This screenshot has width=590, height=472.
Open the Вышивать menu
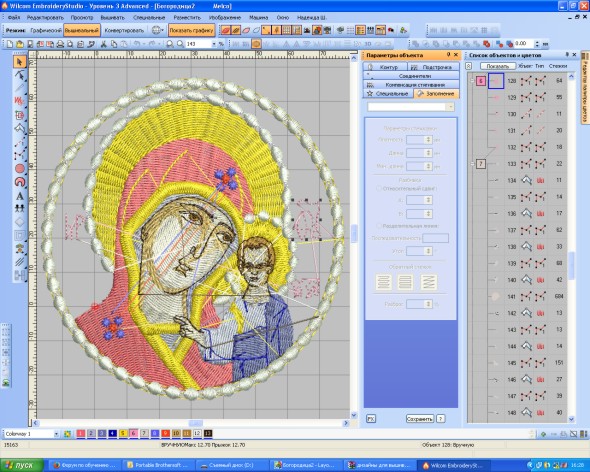click(113, 17)
